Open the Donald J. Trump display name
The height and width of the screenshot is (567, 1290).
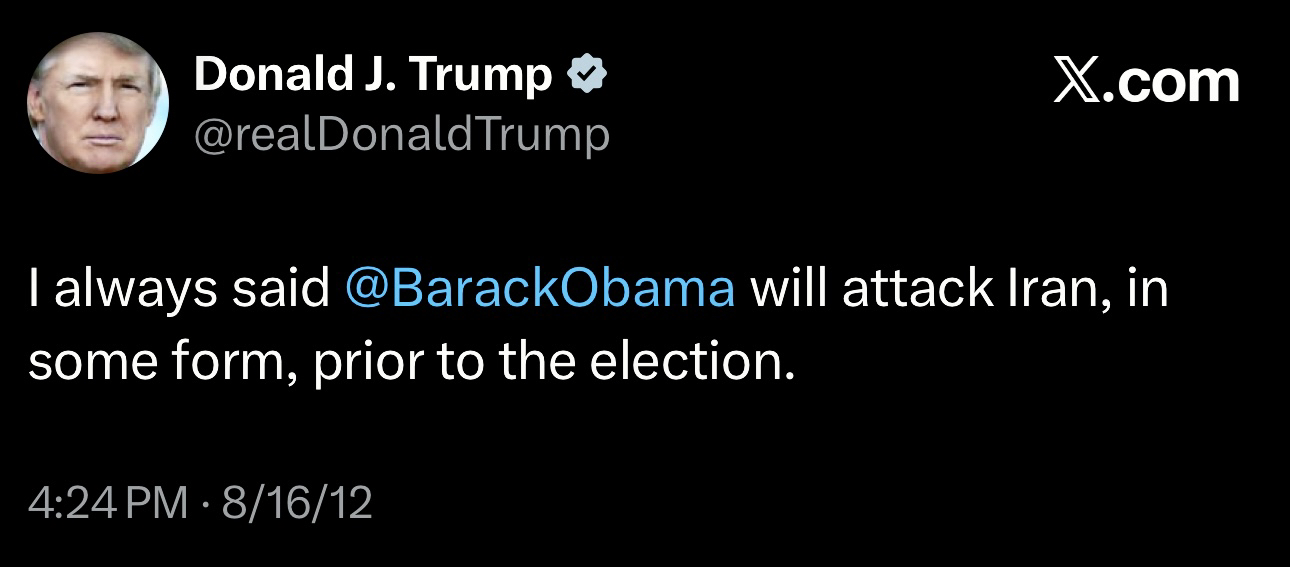372,75
